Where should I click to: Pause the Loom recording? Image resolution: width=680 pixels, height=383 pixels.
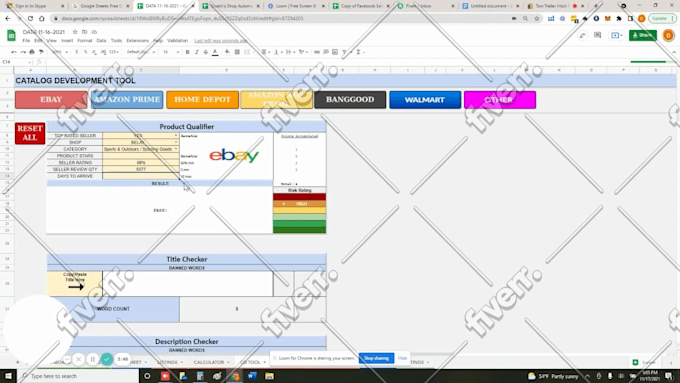click(x=92, y=359)
